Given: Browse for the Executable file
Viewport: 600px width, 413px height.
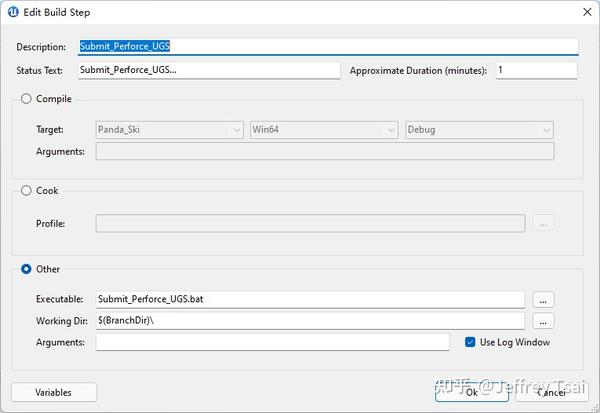Looking at the screenshot, I should coord(543,299).
